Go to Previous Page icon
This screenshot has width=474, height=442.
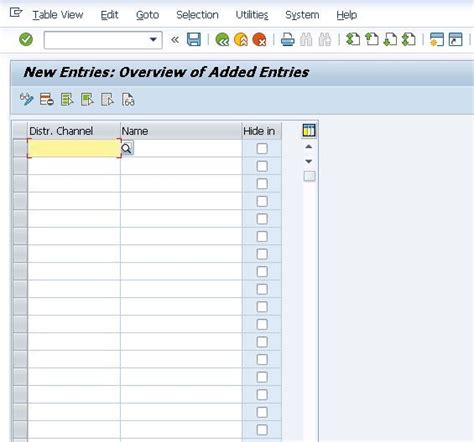pyautogui.click(x=372, y=39)
